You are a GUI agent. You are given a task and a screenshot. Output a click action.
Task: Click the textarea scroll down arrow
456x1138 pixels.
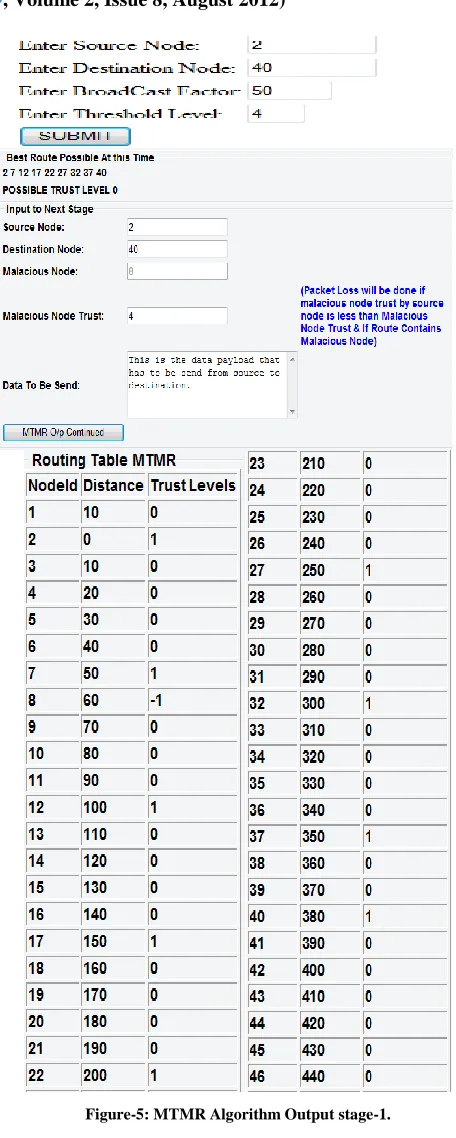tap(293, 412)
